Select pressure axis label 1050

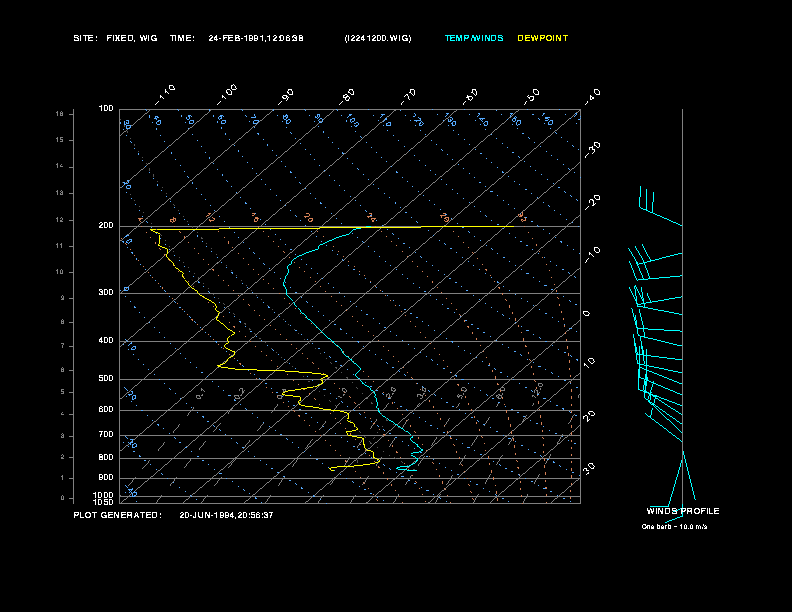pyautogui.click(x=104, y=502)
